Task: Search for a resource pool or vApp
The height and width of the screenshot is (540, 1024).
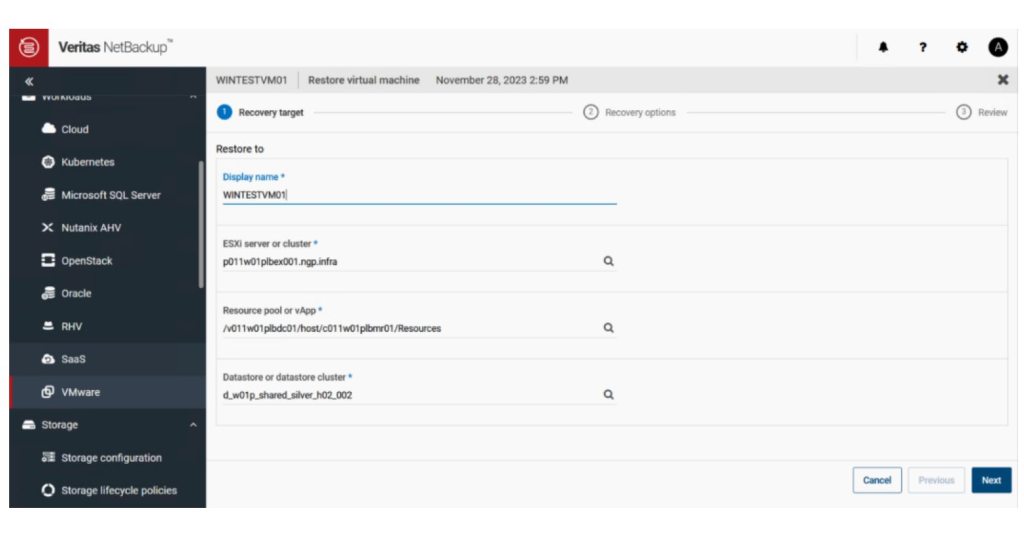Action: point(608,328)
